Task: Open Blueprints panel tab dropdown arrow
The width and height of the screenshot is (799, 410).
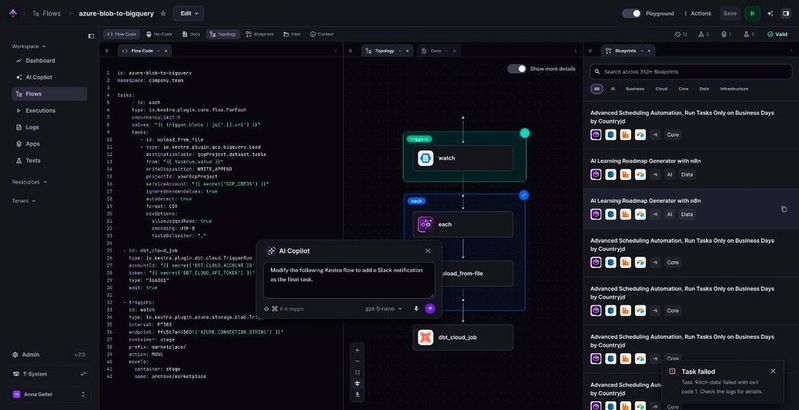Action: click(x=642, y=51)
